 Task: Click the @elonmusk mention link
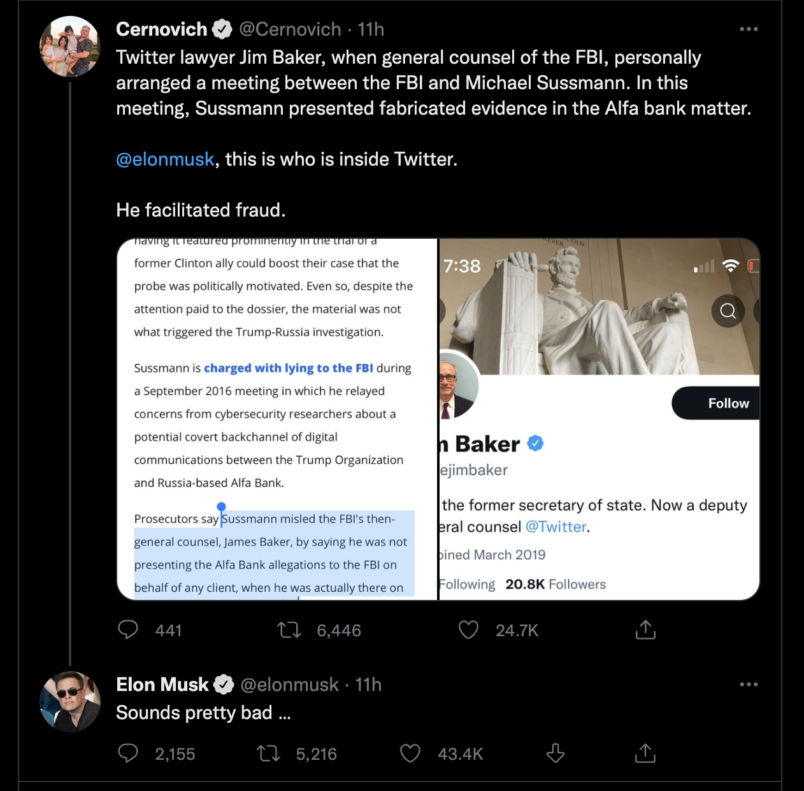pyautogui.click(x=165, y=159)
